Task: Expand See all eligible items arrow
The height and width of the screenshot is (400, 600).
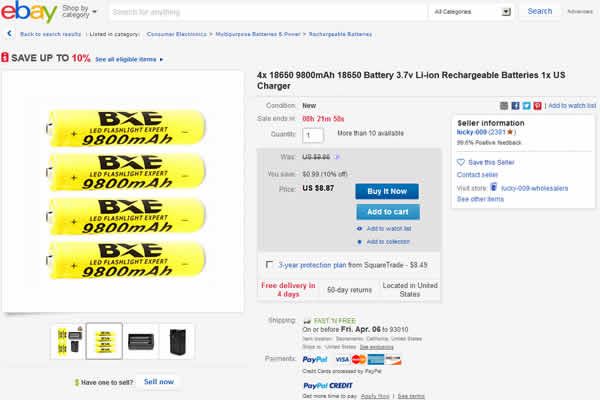Action: coord(161,59)
